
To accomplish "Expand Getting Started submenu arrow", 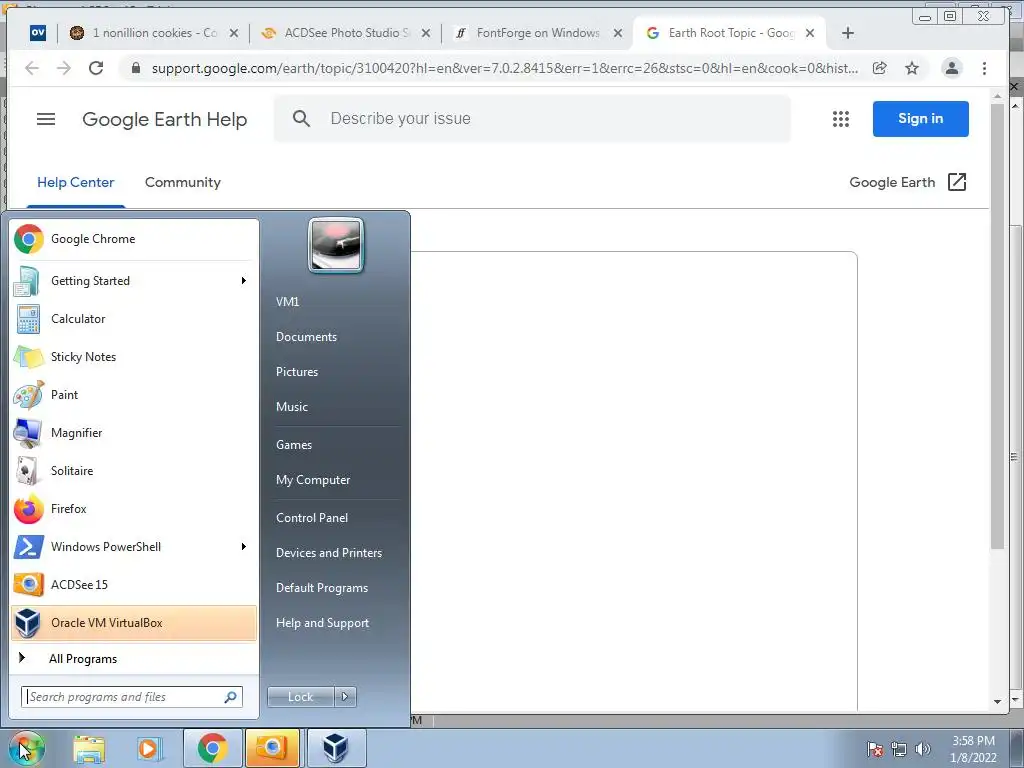I will click(243, 281).
